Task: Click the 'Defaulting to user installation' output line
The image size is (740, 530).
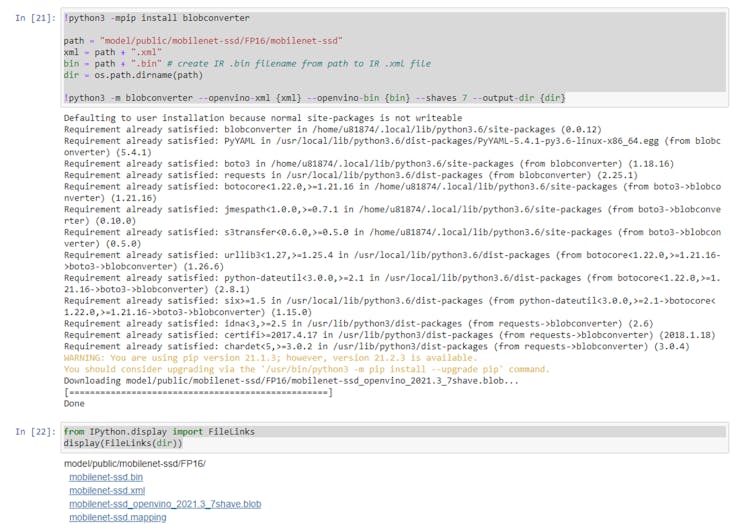Action: click(x=263, y=118)
